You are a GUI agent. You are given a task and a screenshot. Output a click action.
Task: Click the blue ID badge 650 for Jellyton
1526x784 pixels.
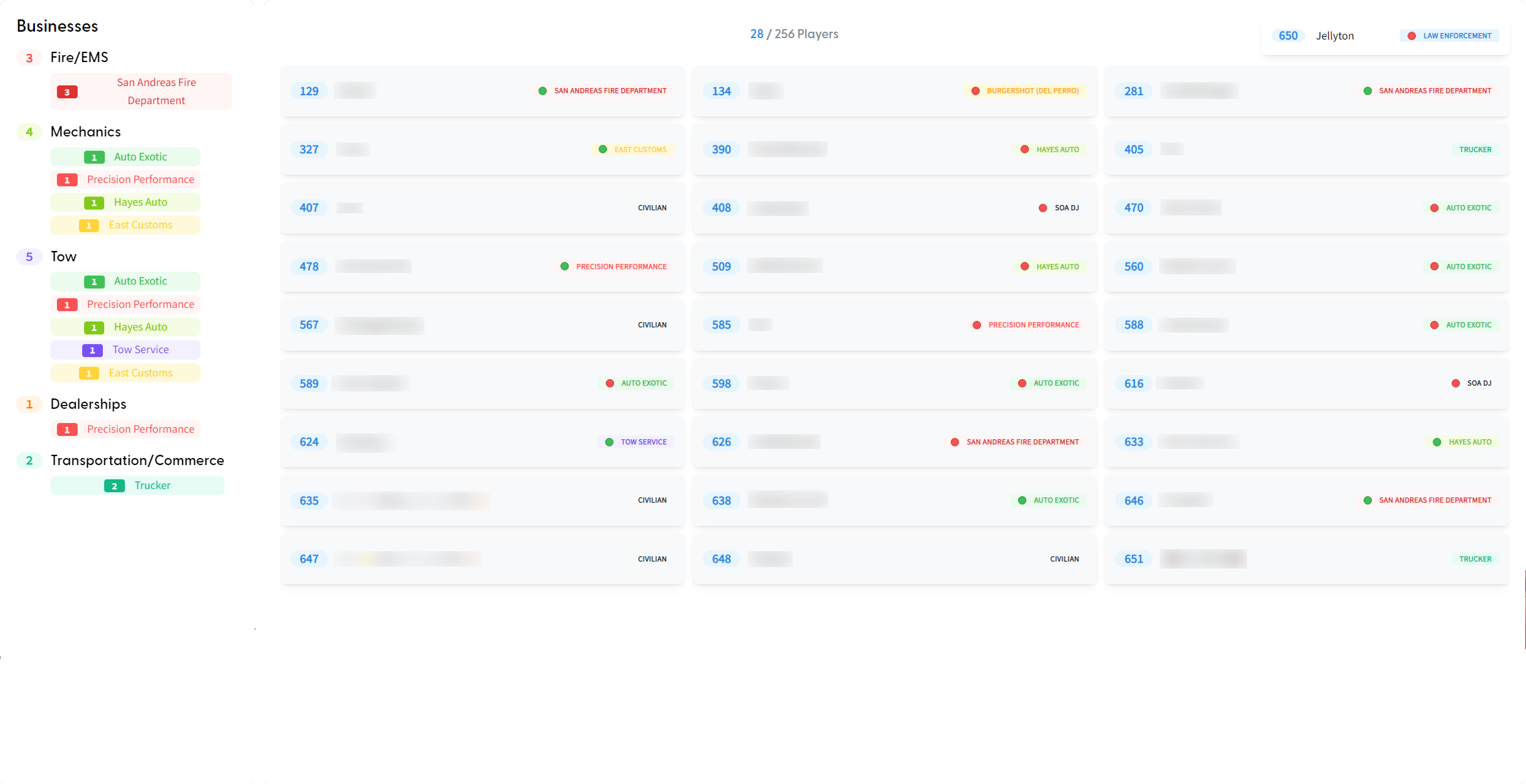[1288, 36]
